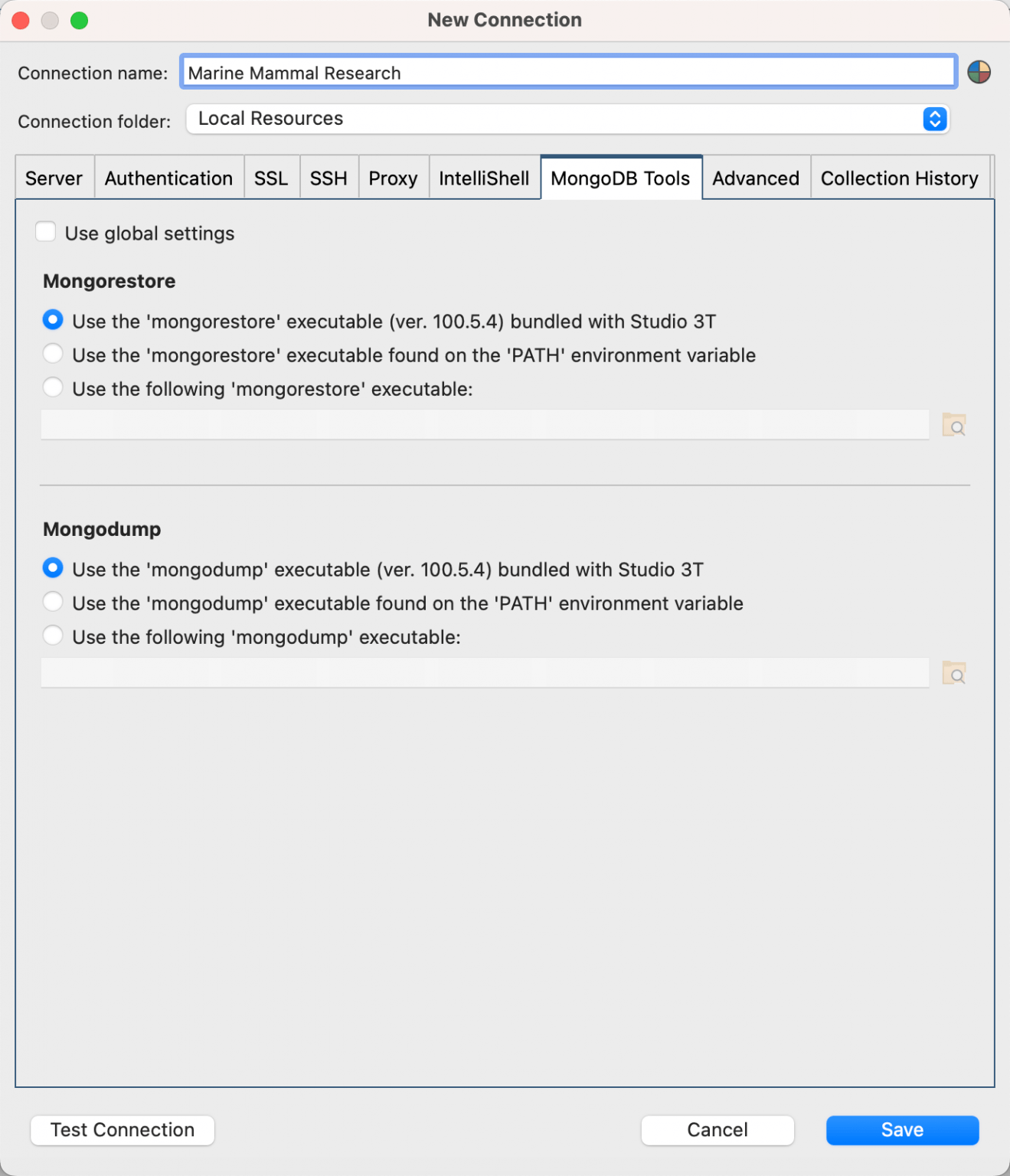Image resolution: width=1010 pixels, height=1176 pixels.
Task: Save the Marine Mammal Research connection
Action: tap(902, 1130)
